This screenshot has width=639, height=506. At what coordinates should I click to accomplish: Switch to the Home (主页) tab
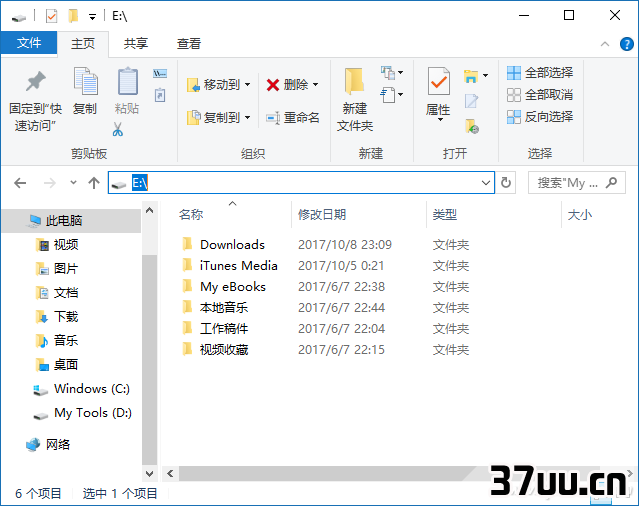point(83,44)
